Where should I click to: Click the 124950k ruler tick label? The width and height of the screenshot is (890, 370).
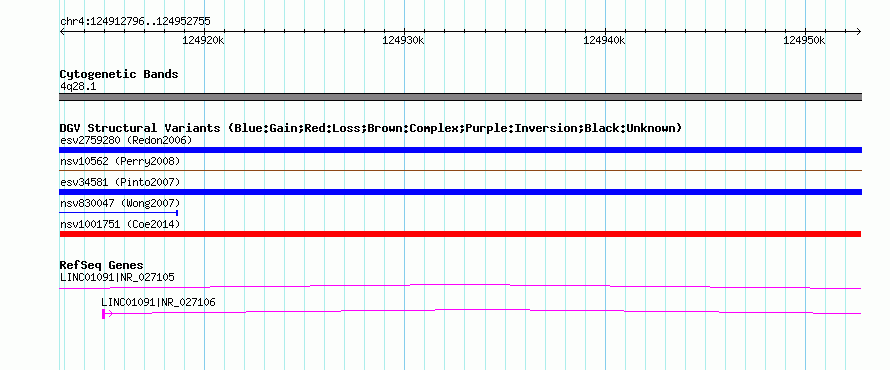click(804, 41)
